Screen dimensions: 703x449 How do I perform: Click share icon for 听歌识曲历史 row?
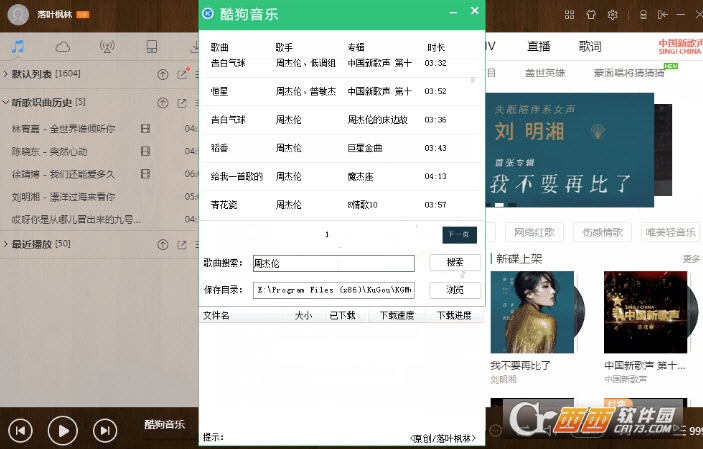tap(182, 103)
